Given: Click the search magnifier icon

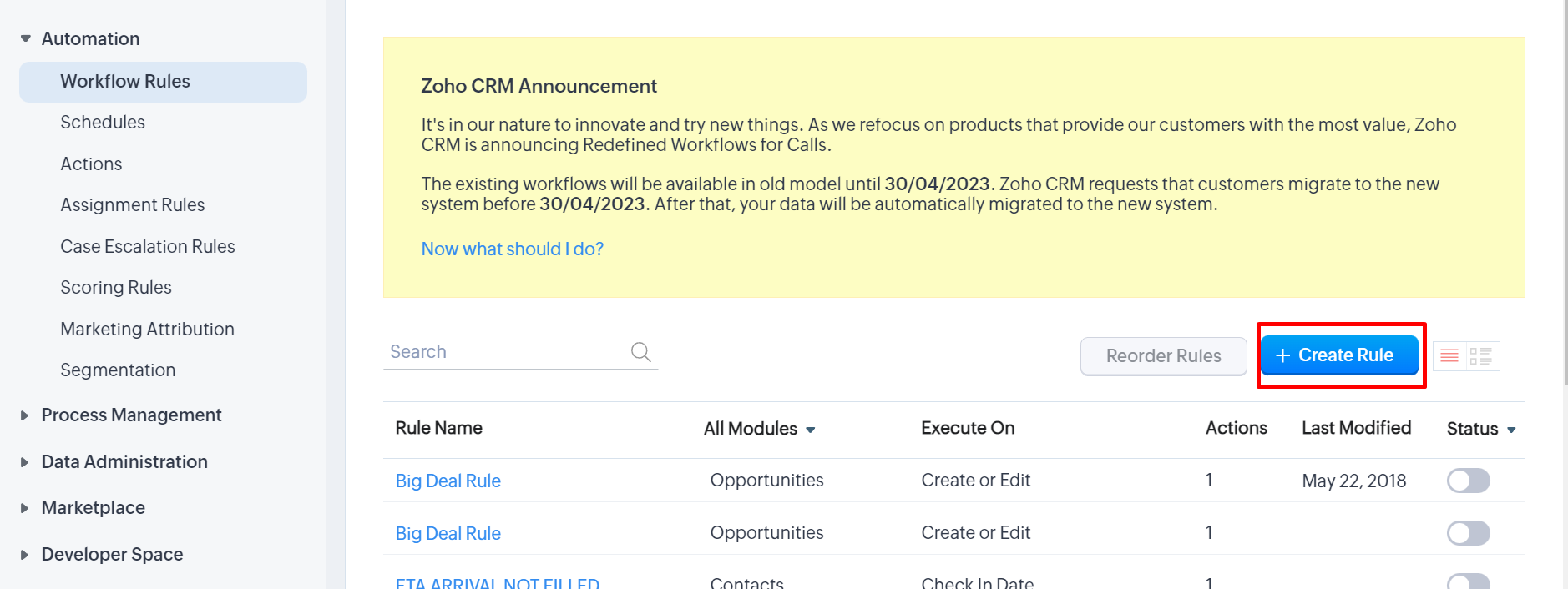Looking at the screenshot, I should click(x=640, y=352).
